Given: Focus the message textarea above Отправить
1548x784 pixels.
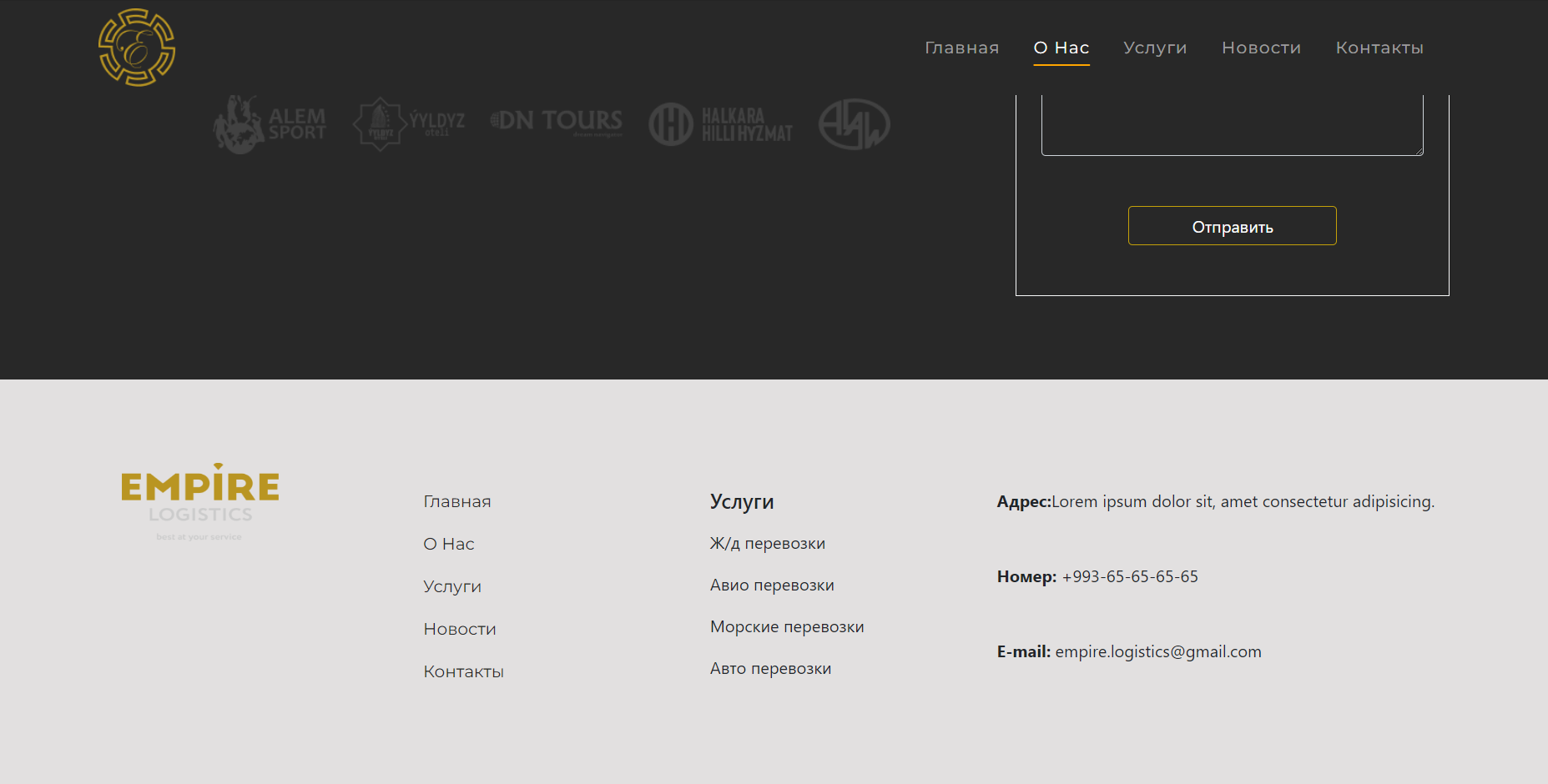Looking at the screenshot, I should pyautogui.click(x=1232, y=125).
